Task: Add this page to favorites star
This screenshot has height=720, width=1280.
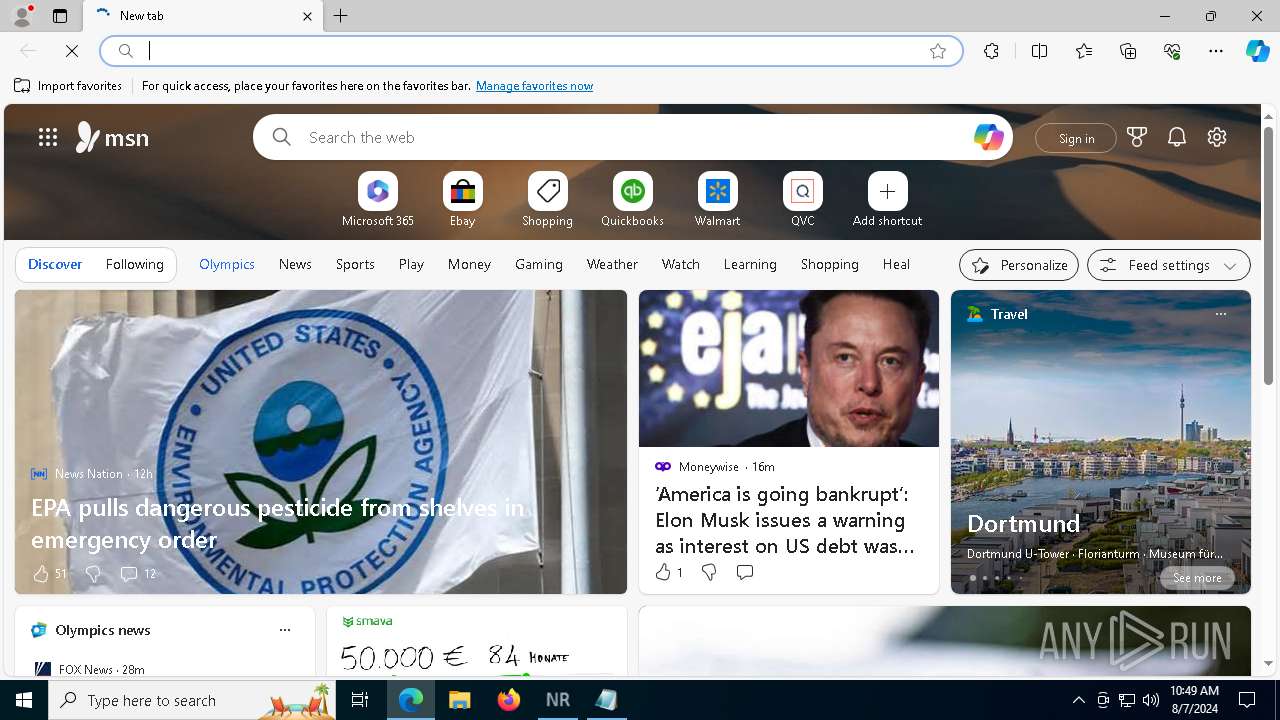Action: click(x=937, y=51)
